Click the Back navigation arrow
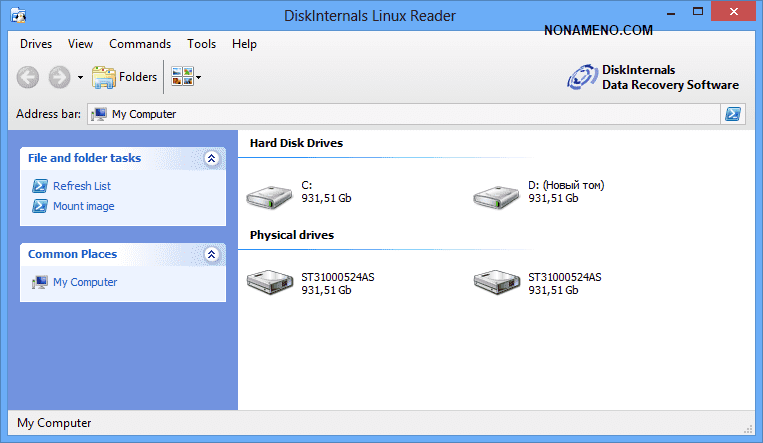This screenshot has height=443, width=763. coord(28,76)
